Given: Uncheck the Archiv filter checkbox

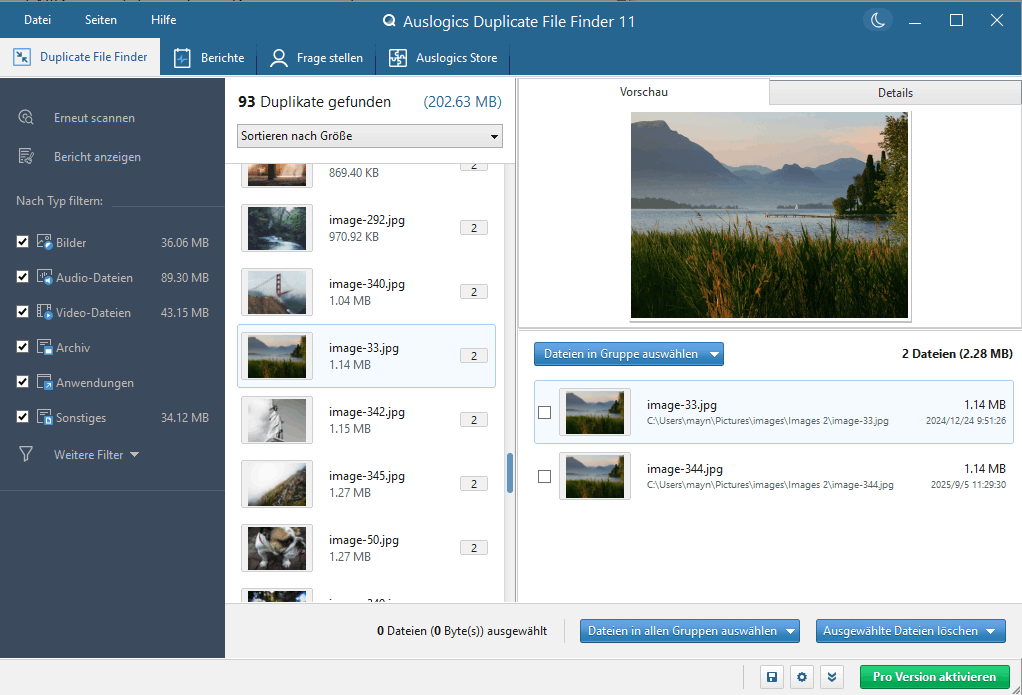Looking at the screenshot, I should coord(22,346).
